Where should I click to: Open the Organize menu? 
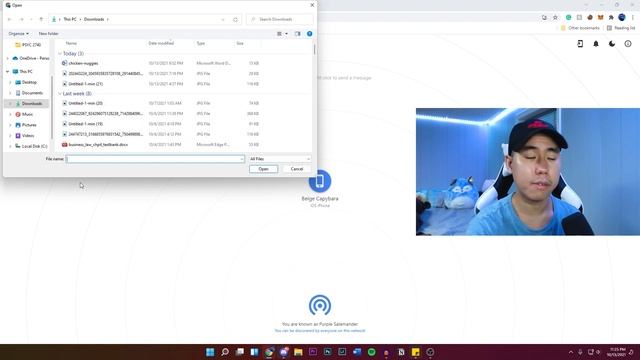18,33
